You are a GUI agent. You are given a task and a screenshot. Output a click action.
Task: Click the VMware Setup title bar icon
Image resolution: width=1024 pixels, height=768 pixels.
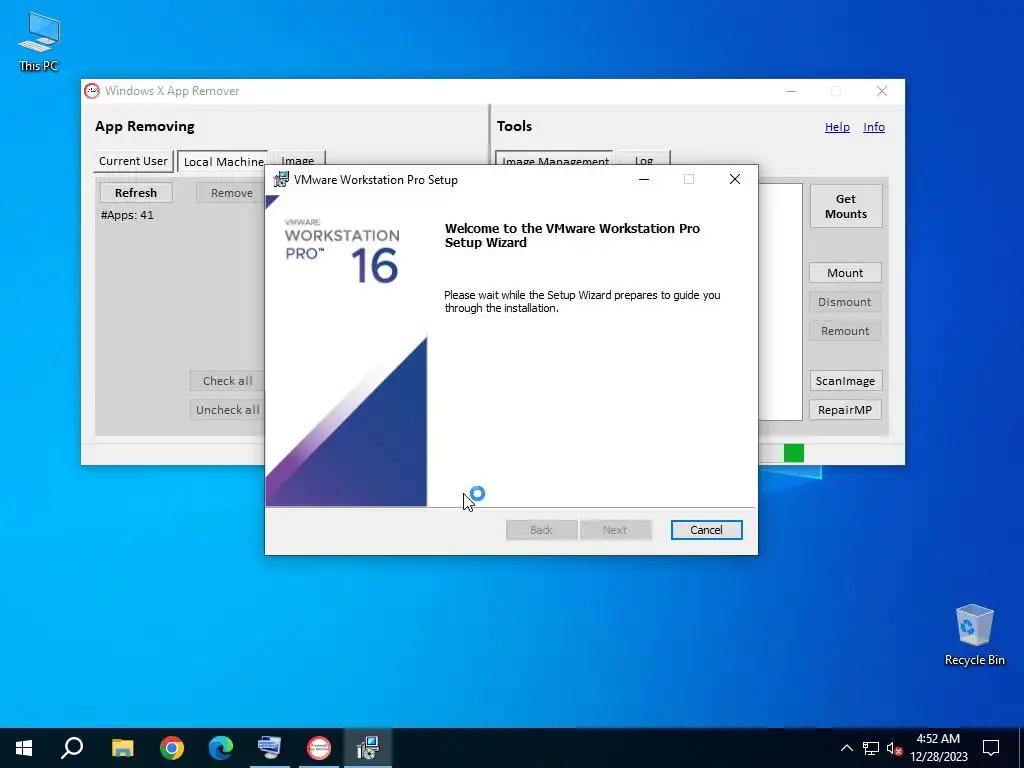click(281, 179)
